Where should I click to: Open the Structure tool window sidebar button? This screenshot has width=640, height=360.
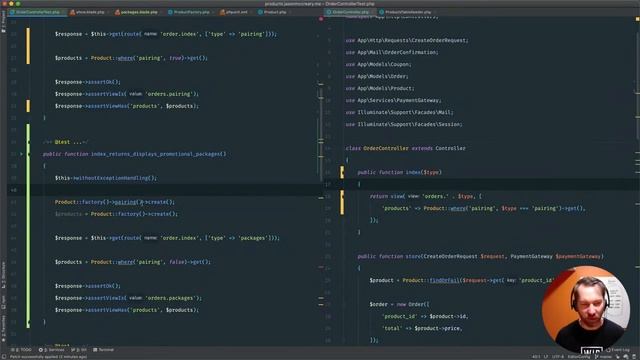click(x=3, y=276)
